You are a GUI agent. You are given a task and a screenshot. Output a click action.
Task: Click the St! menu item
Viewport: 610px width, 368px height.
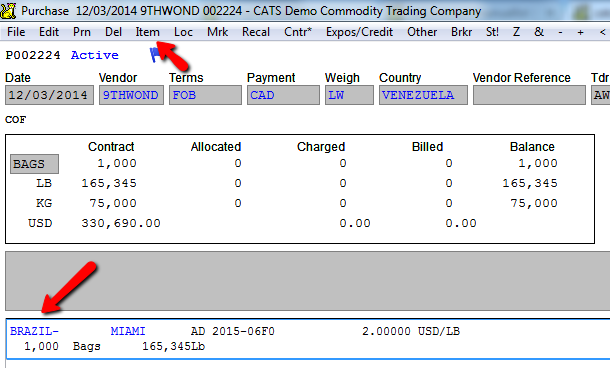point(492,32)
